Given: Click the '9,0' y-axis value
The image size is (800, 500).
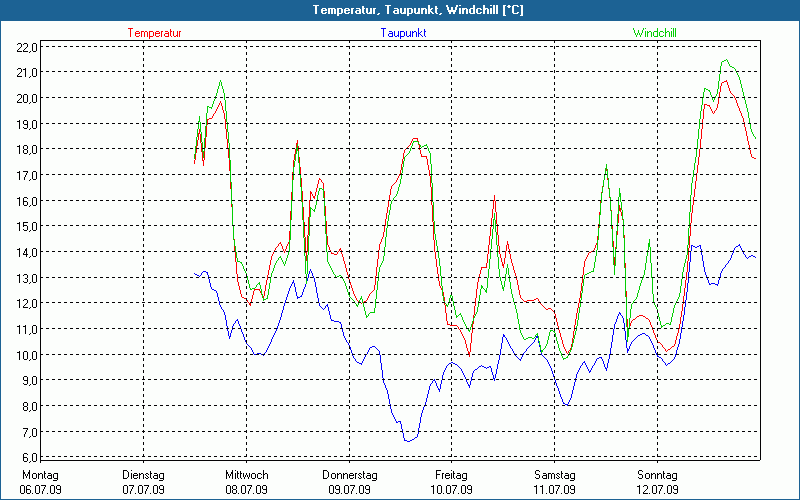Looking at the screenshot, I should [29, 381].
